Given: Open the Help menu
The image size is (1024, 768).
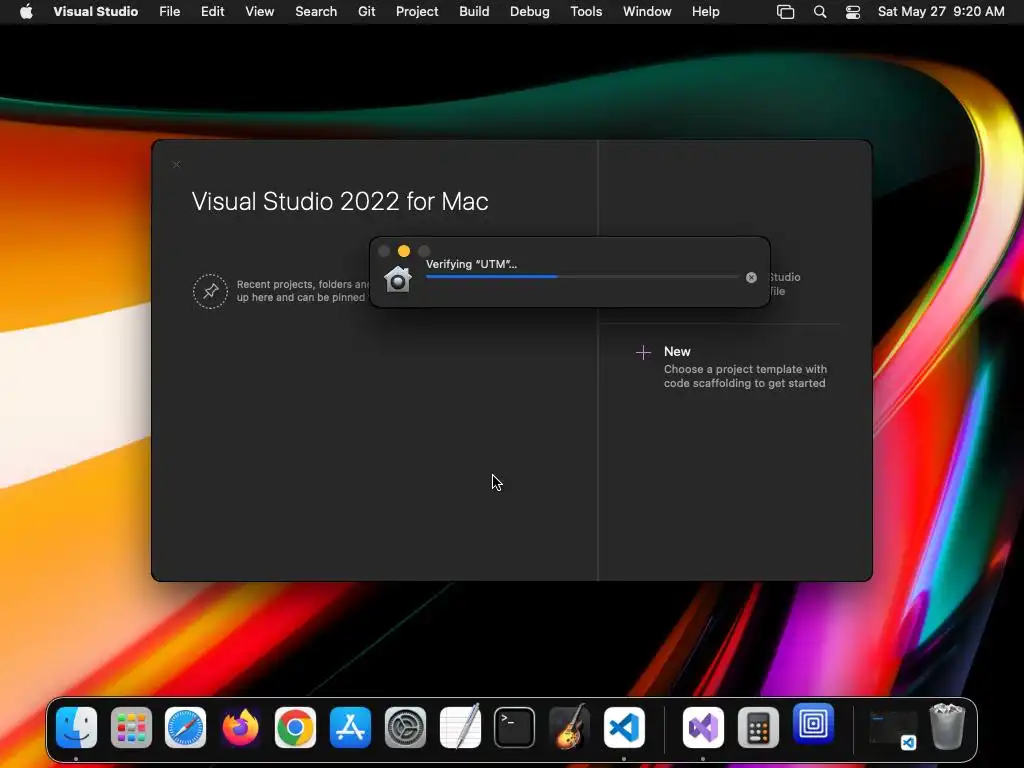Looking at the screenshot, I should tap(705, 12).
